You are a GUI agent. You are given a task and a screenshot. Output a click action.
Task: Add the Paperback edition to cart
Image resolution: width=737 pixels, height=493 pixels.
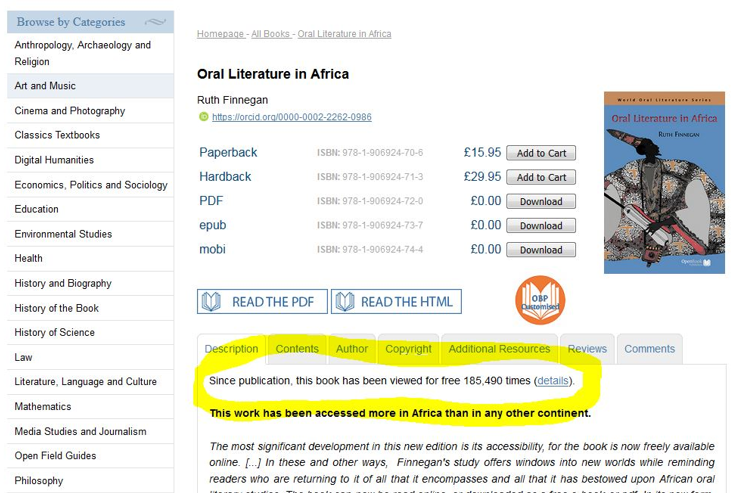(541, 153)
